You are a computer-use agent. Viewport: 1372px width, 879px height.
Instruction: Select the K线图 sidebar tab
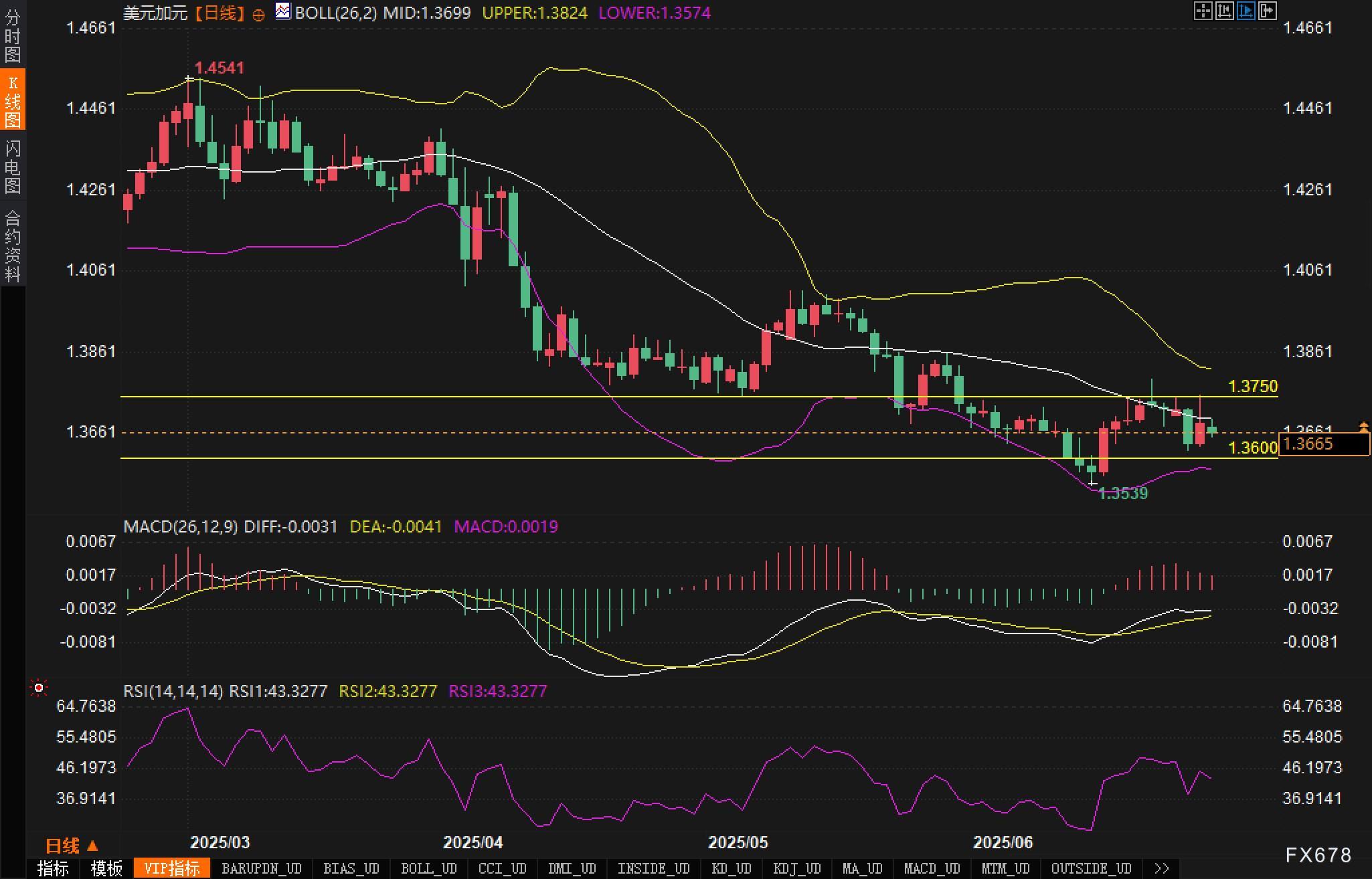[x=13, y=100]
